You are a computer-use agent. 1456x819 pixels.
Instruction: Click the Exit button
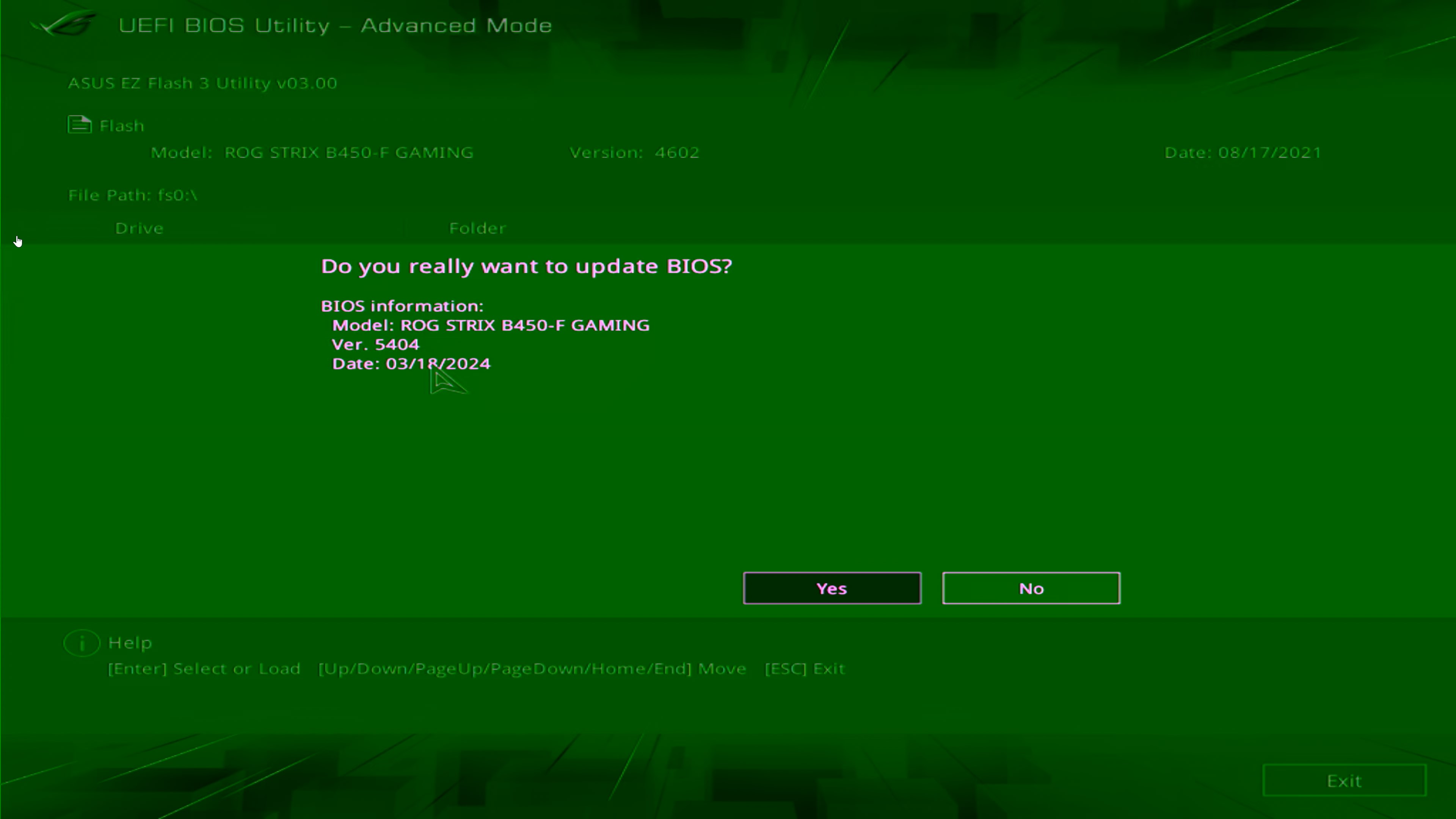click(x=1345, y=781)
